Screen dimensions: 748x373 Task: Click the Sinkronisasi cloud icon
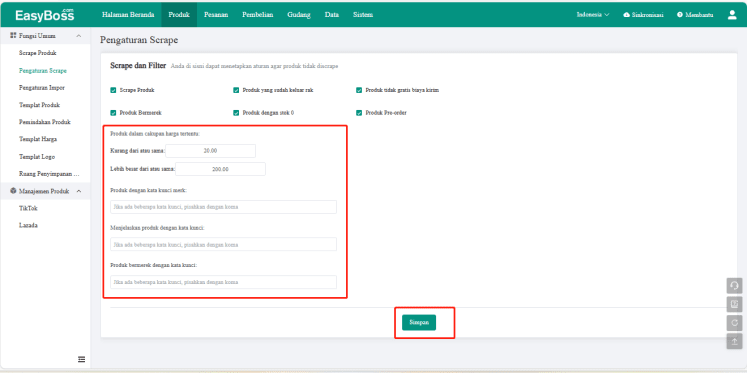pyautogui.click(x=626, y=15)
